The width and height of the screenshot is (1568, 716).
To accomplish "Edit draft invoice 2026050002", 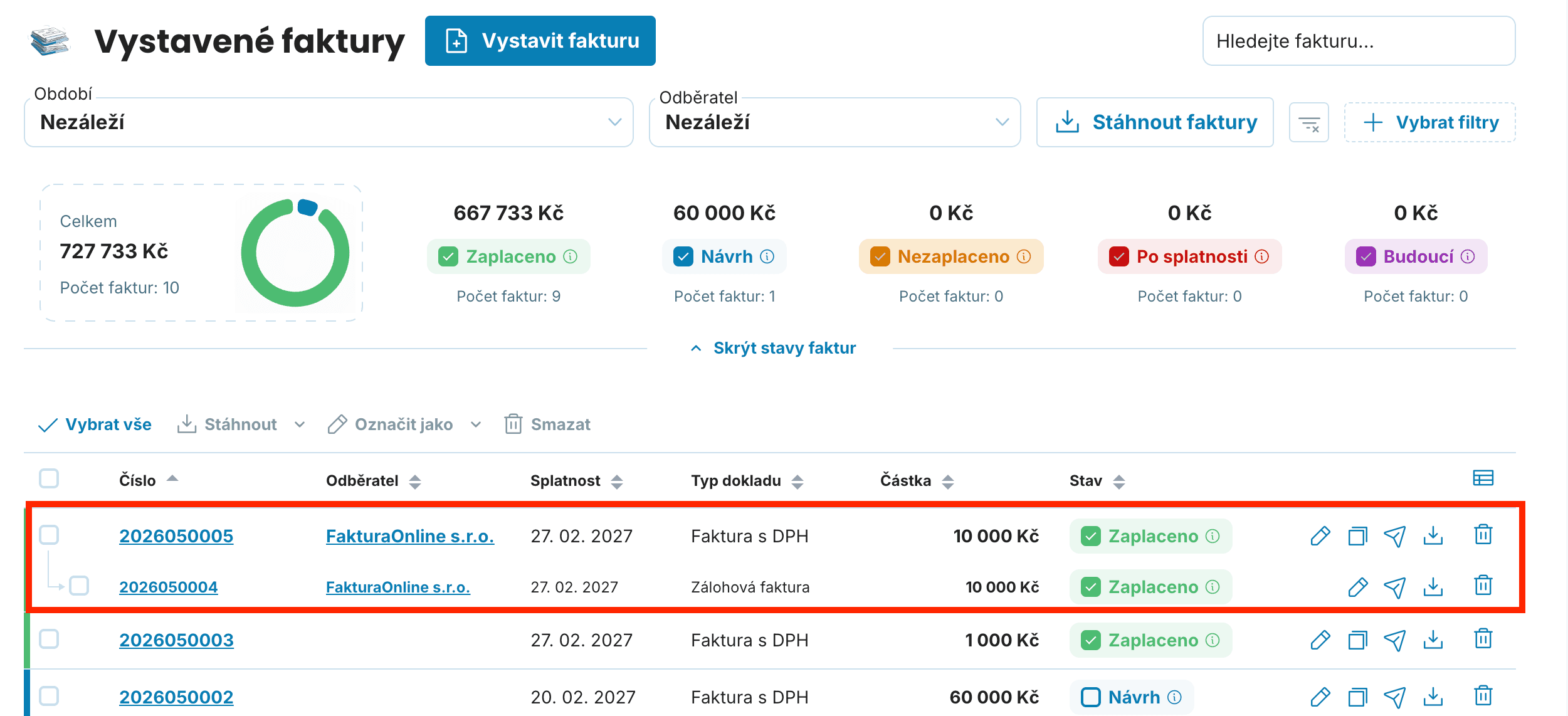I will 1320,697.
